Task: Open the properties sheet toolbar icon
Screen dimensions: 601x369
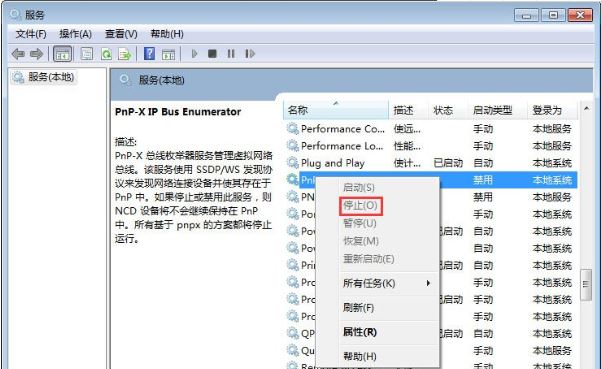Action: coord(87,54)
